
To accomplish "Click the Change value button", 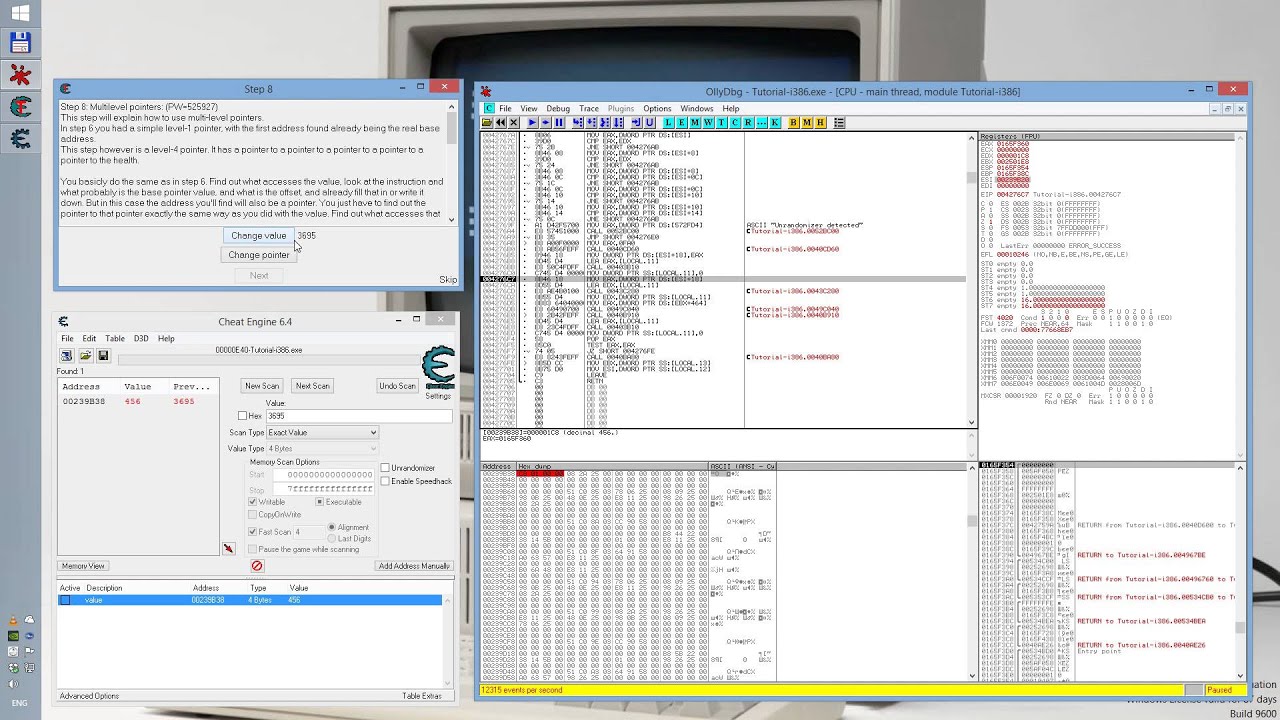I will coord(258,236).
